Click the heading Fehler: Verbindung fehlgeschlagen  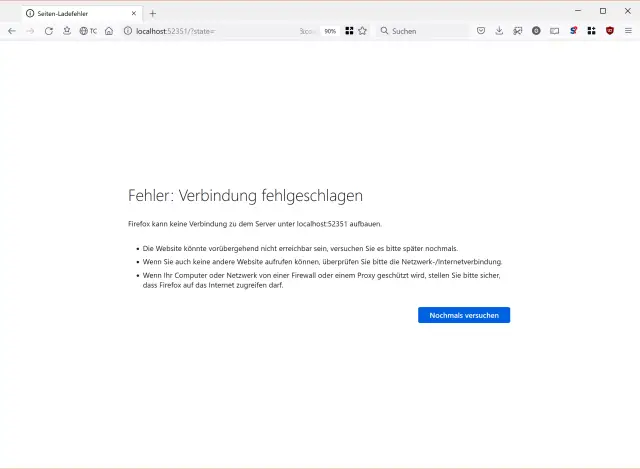[245, 196]
